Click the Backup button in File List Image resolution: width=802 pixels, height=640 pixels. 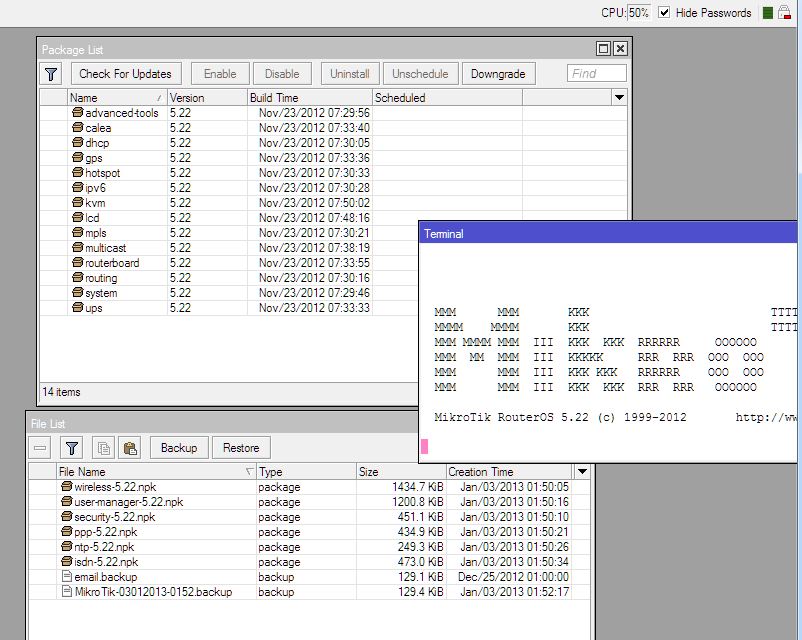point(179,448)
